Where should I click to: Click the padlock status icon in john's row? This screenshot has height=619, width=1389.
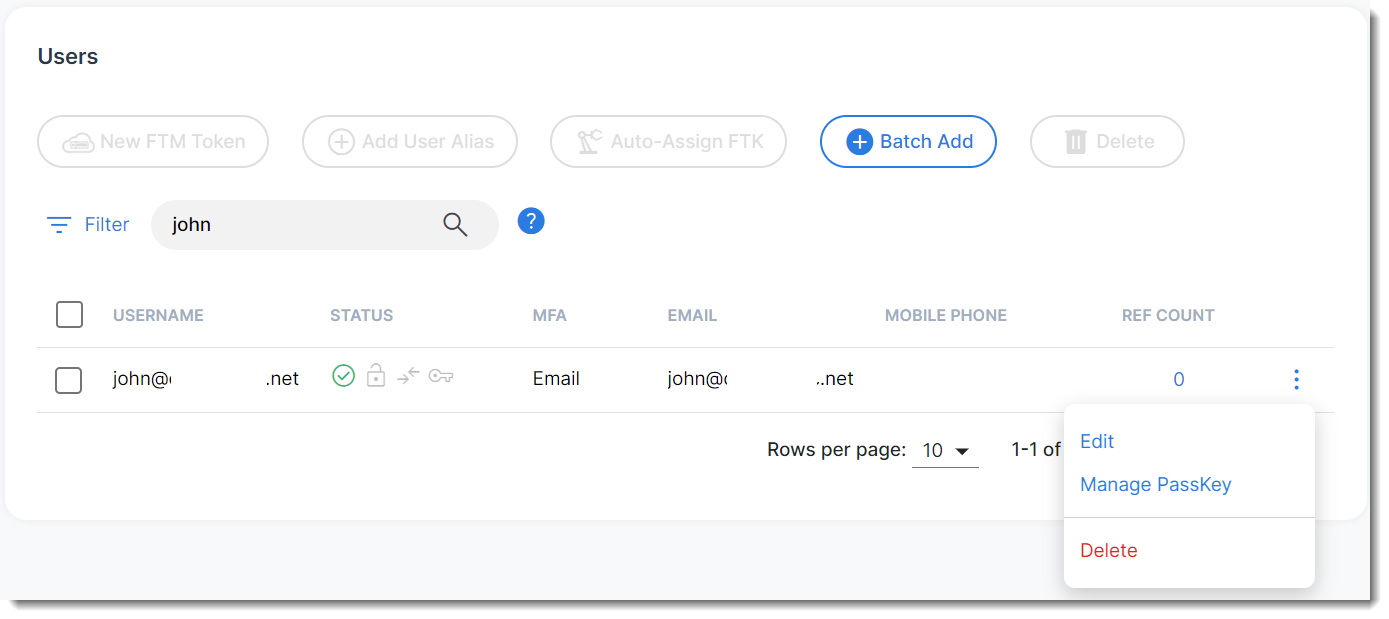coord(375,377)
